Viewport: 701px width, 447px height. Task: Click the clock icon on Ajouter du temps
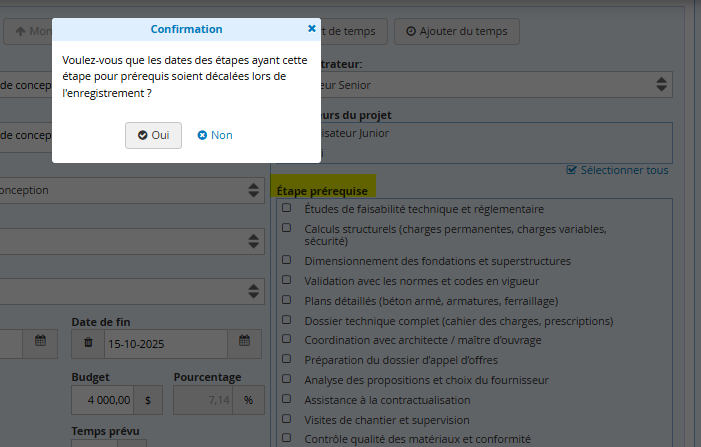click(411, 31)
